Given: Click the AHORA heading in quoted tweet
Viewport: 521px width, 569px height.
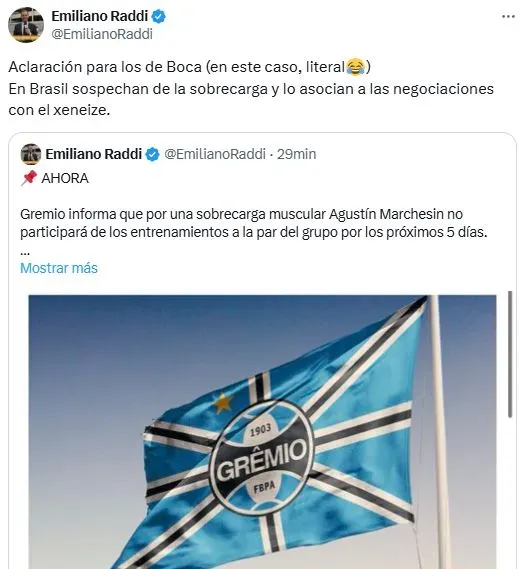Looking at the screenshot, I should 65,178.
